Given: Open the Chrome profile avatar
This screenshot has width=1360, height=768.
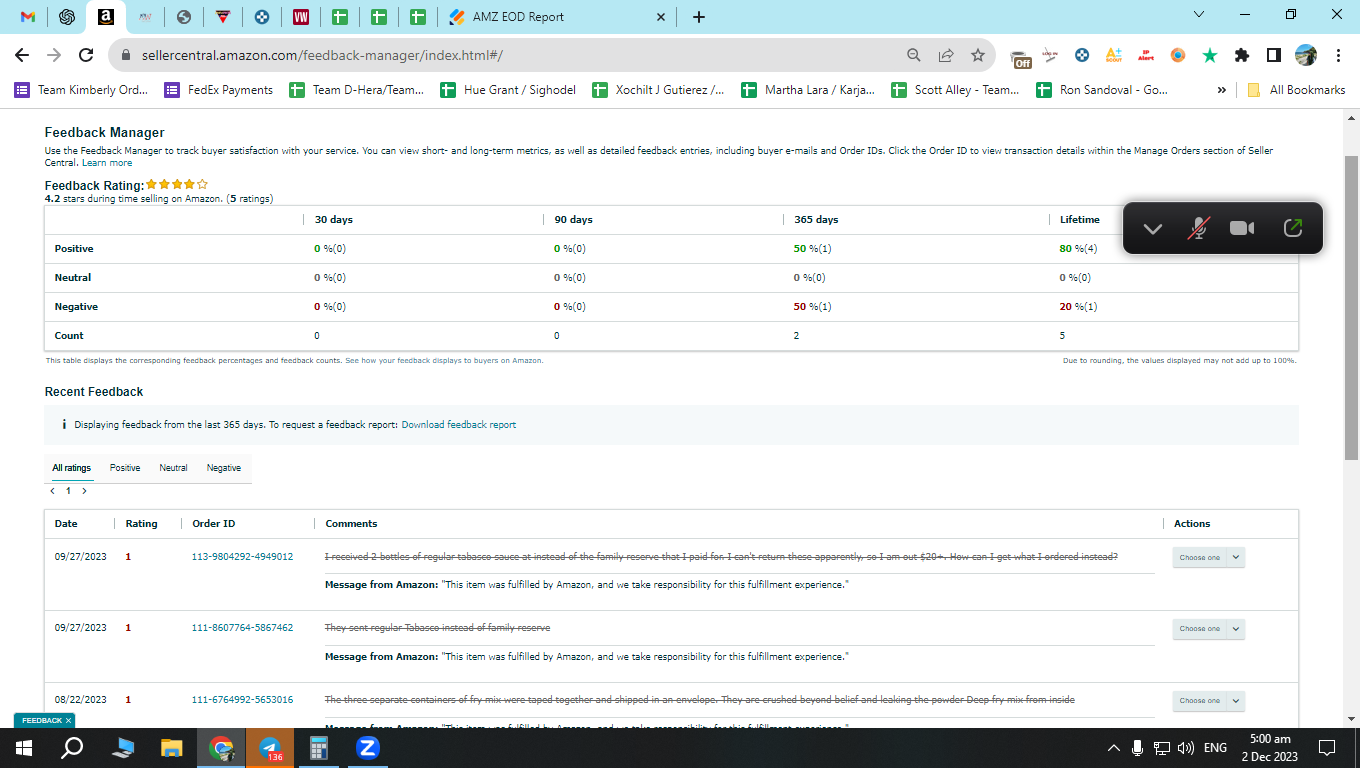Looking at the screenshot, I should click(x=1306, y=55).
